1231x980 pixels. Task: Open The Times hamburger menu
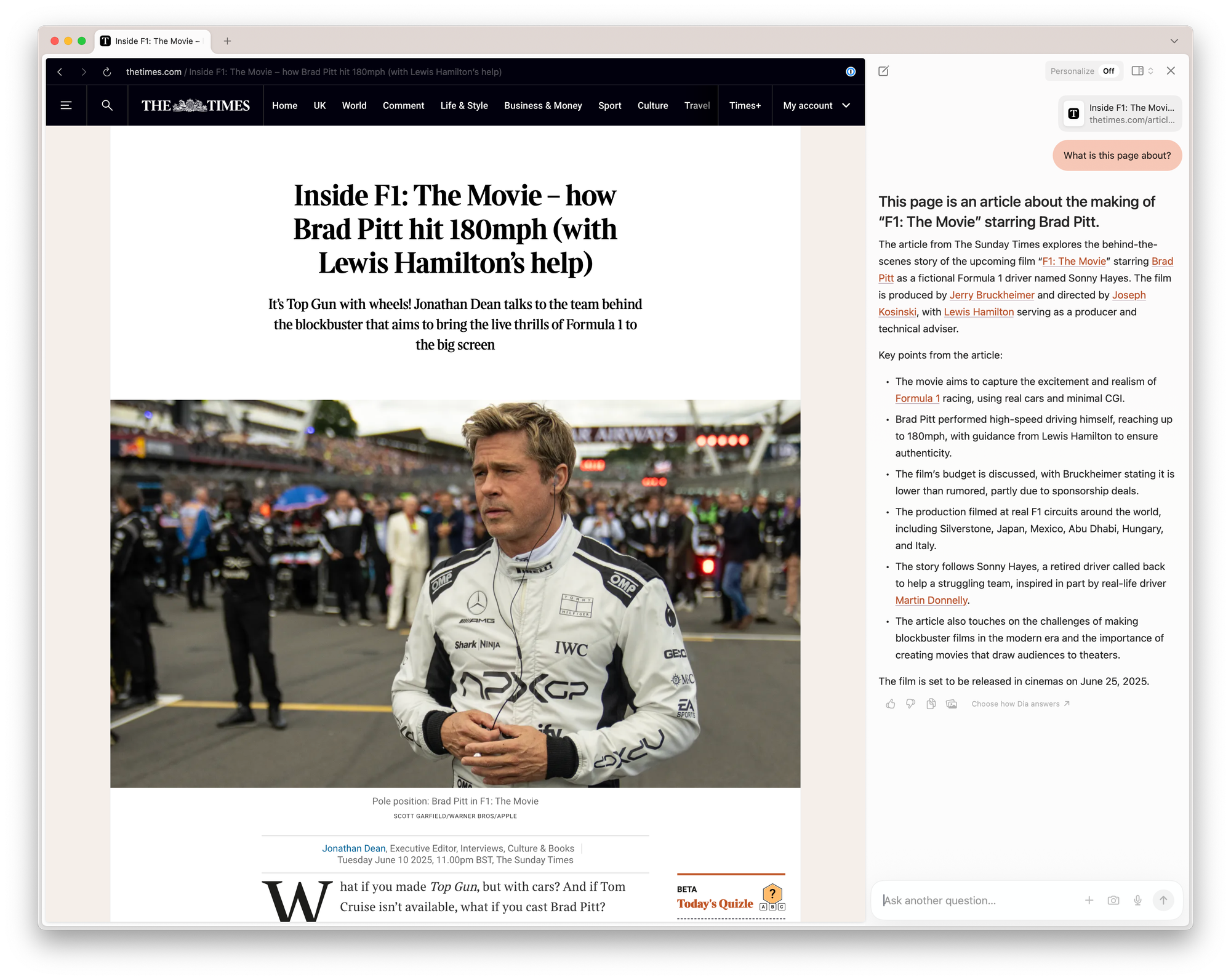pos(66,106)
